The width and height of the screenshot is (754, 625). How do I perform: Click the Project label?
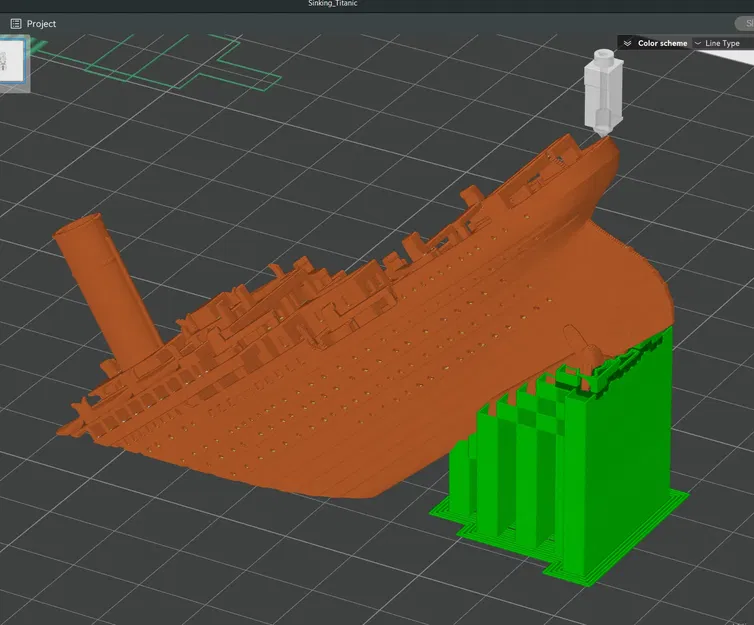click(x=41, y=24)
